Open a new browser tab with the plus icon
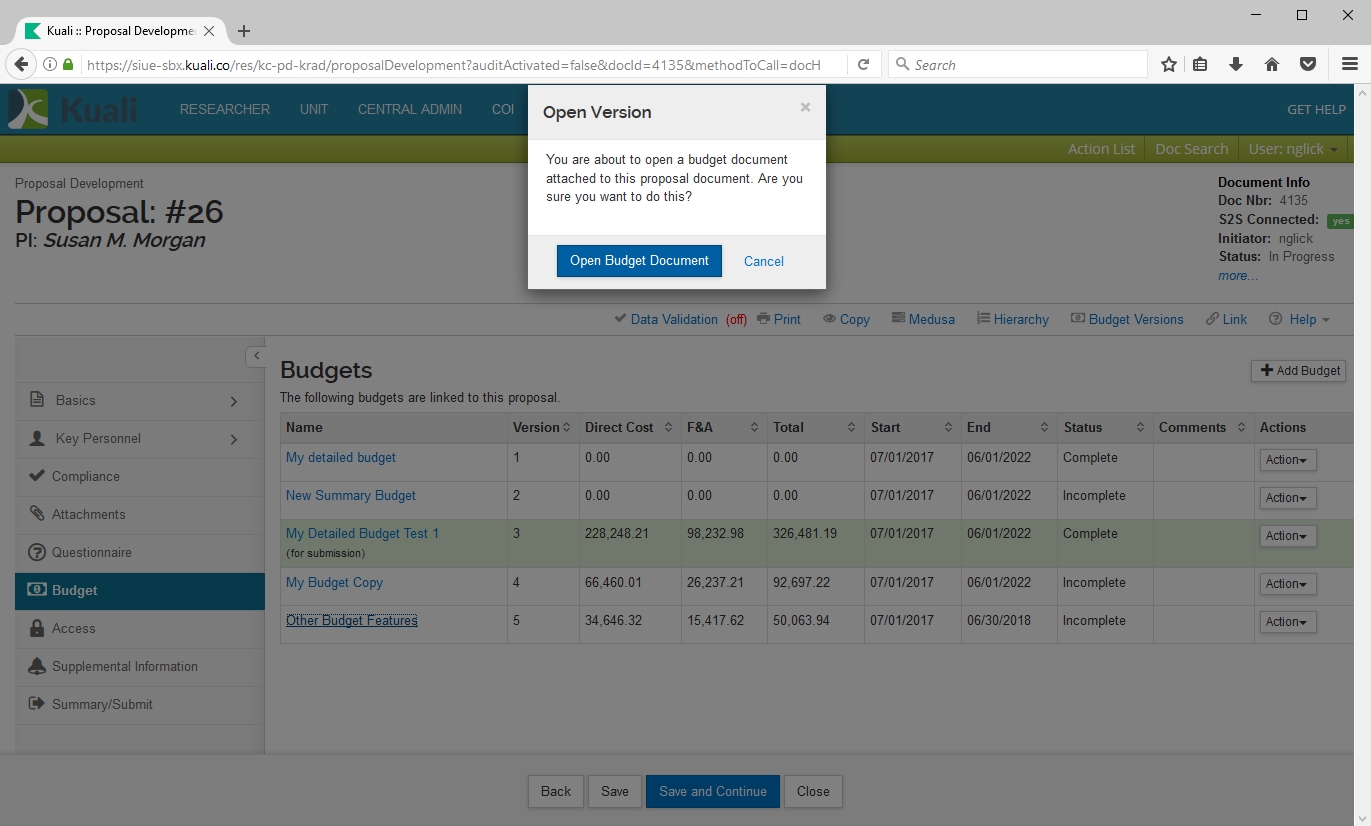 click(x=244, y=31)
